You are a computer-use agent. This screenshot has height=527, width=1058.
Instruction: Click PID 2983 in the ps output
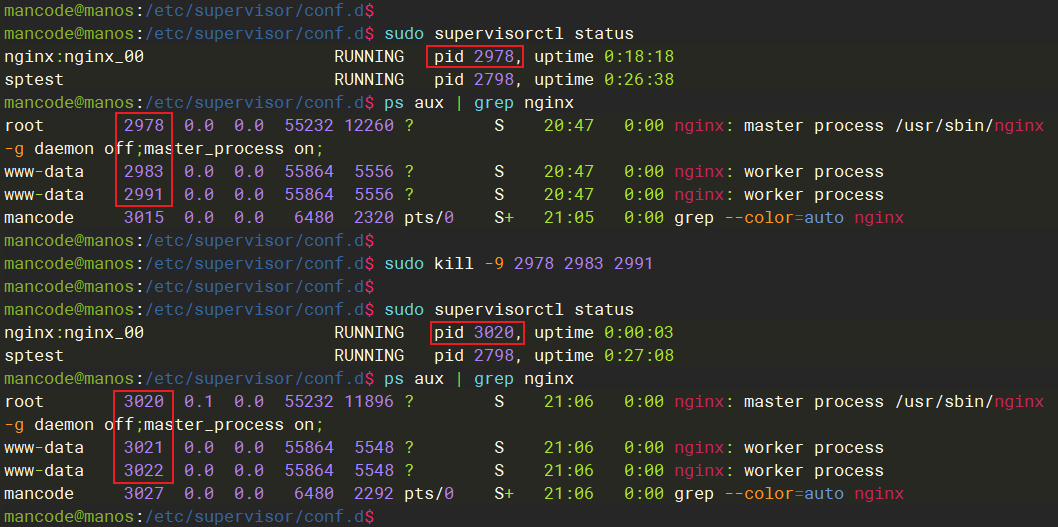(144, 172)
